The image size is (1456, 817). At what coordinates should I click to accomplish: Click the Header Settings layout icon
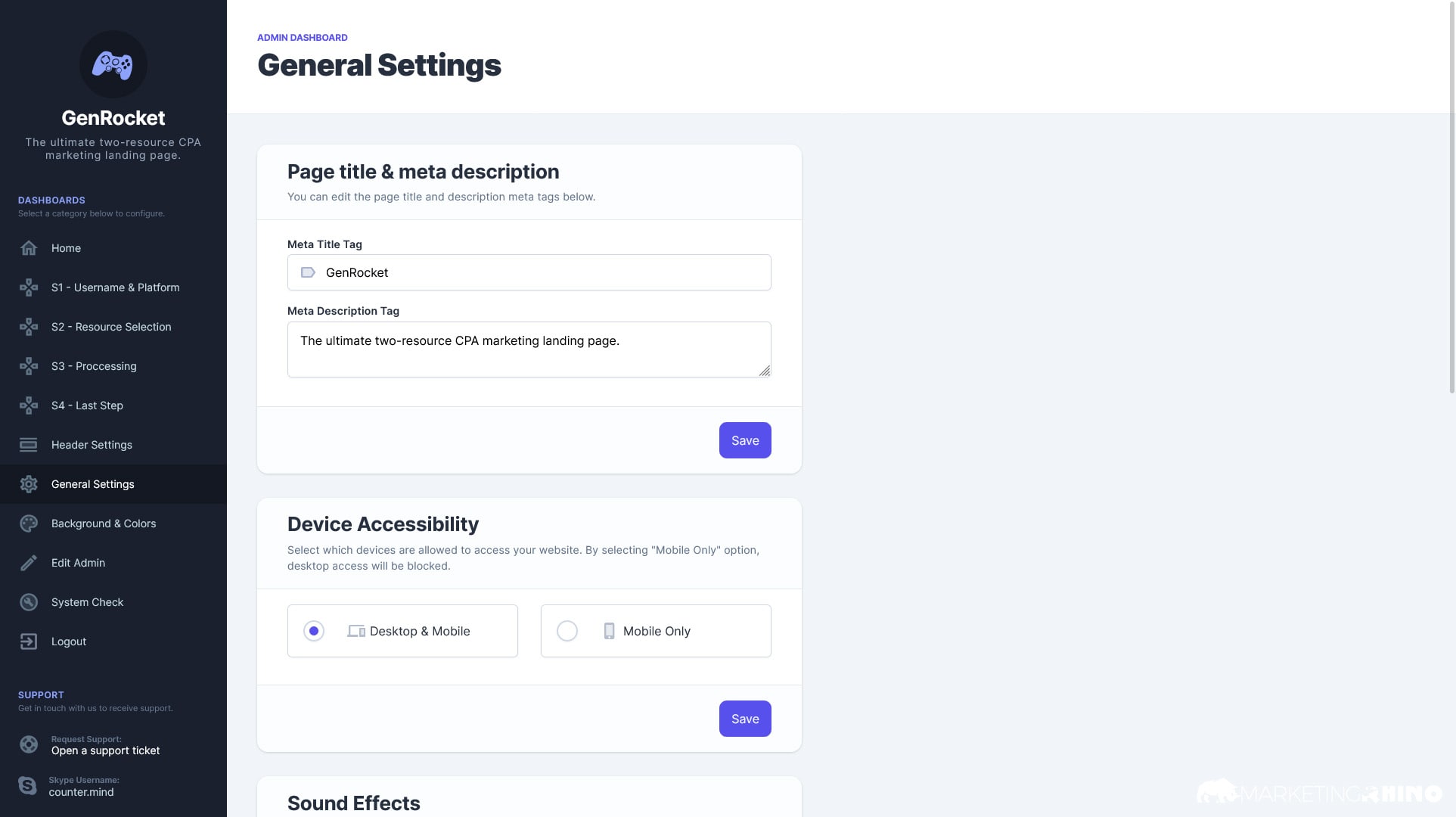(x=29, y=445)
